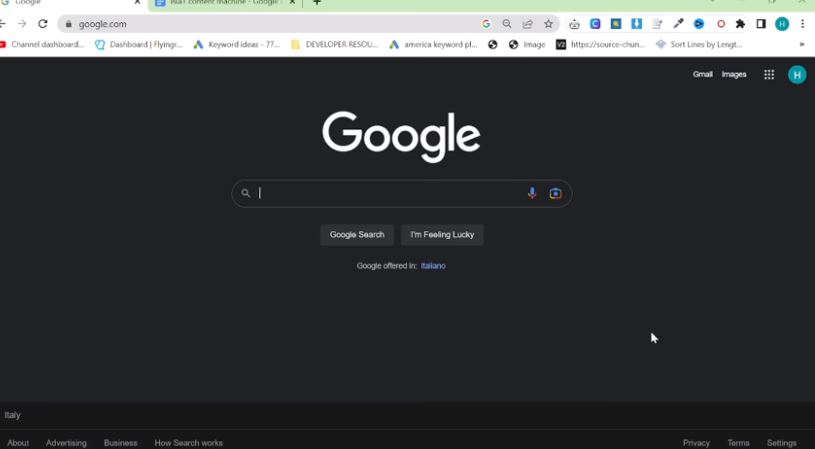Viewport: 815px width, 449px height.
Task: Open the zoom magnifier in address bar
Action: [507, 24]
